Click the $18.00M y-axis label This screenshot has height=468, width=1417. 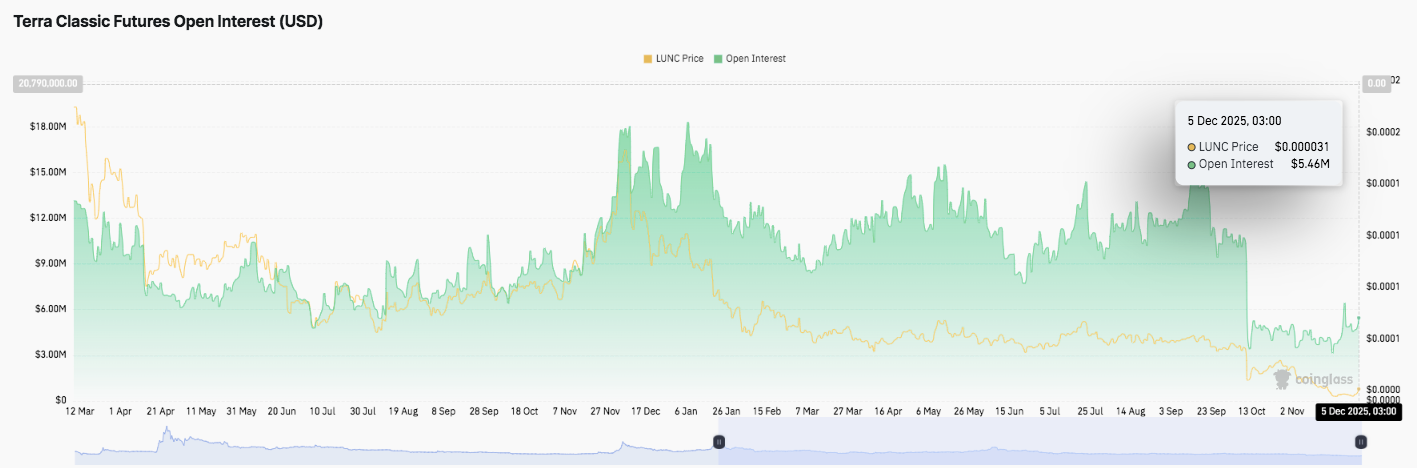tap(47, 126)
